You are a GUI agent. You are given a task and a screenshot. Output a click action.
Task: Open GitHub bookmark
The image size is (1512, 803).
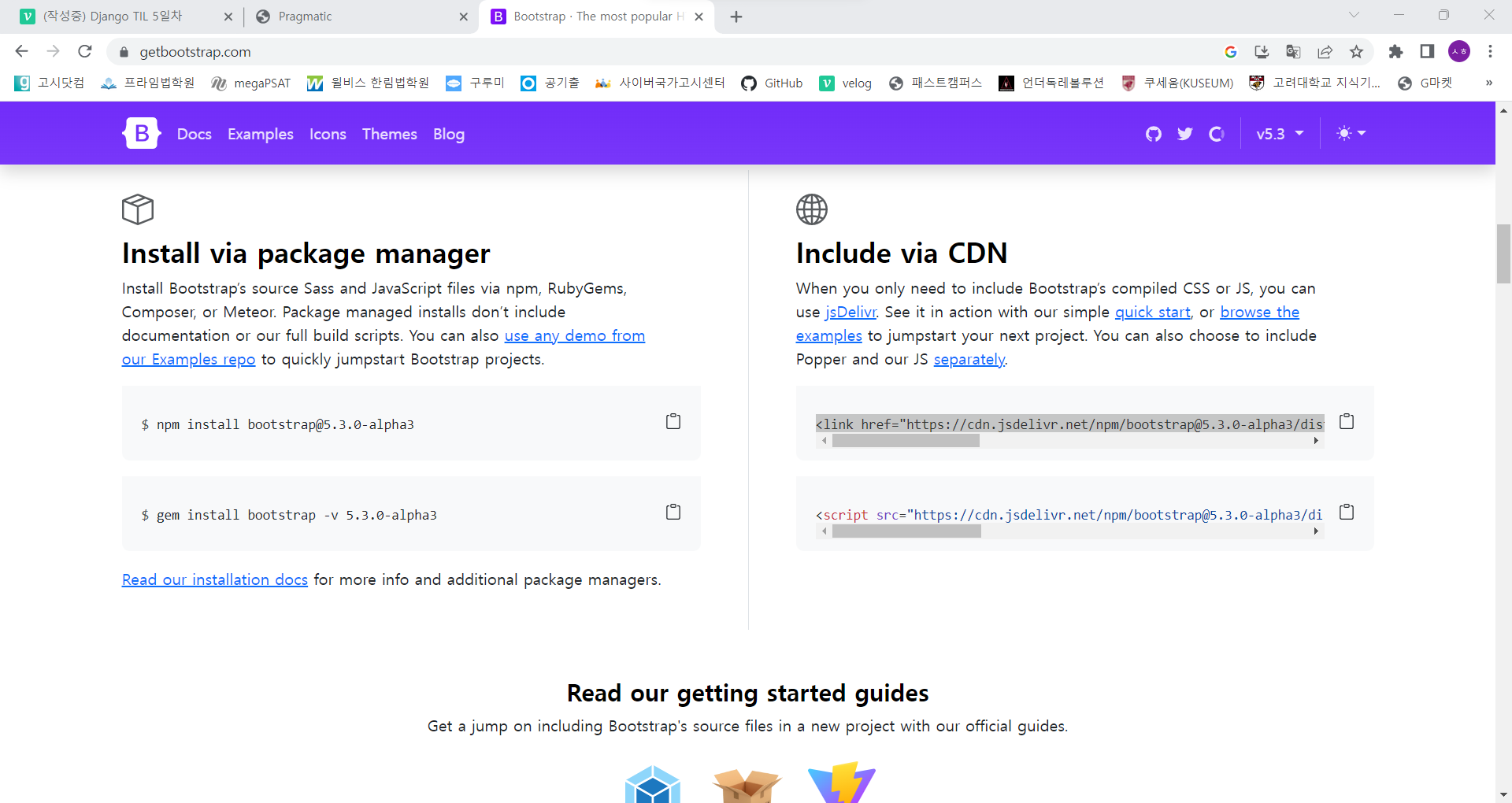click(x=772, y=83)
